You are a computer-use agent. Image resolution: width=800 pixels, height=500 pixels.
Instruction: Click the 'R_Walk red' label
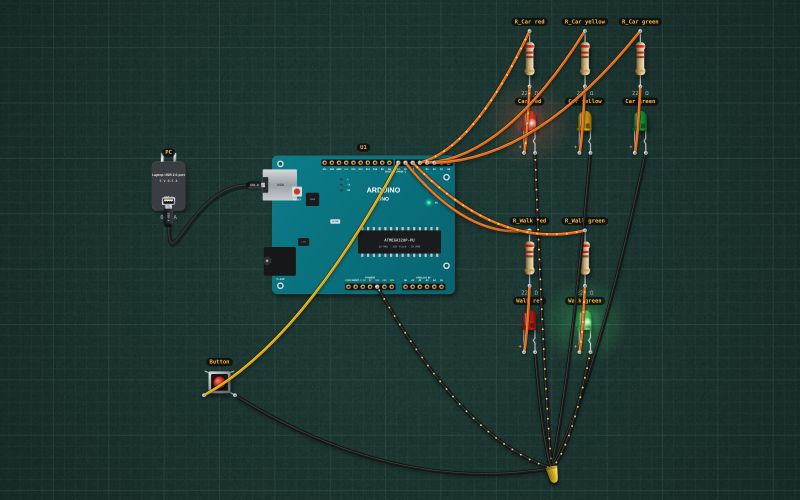click(x=529, y=221)
